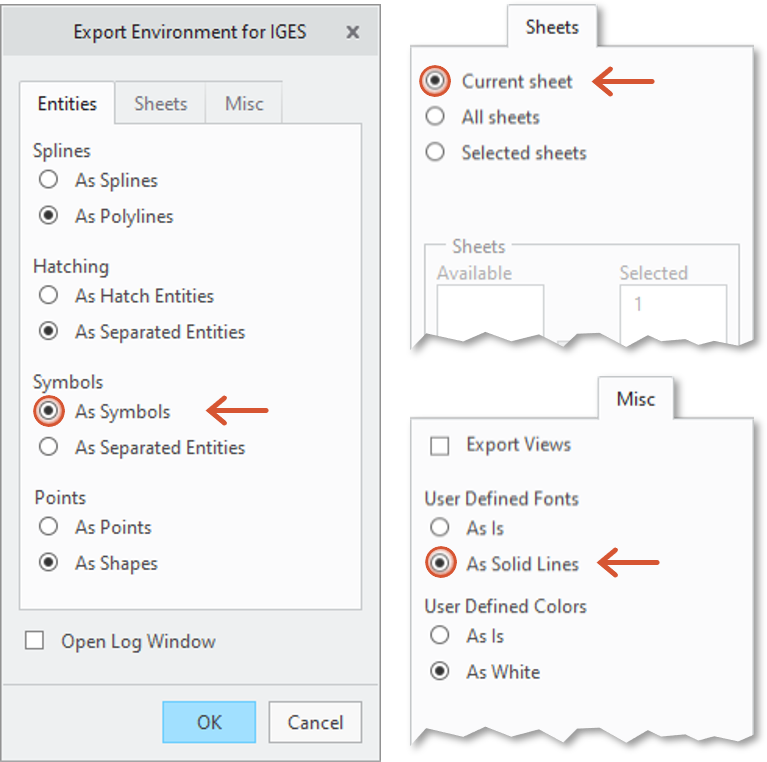Select Symbols As Separated Entities
This screenshot has width=767, height=762.
[48, 448]
